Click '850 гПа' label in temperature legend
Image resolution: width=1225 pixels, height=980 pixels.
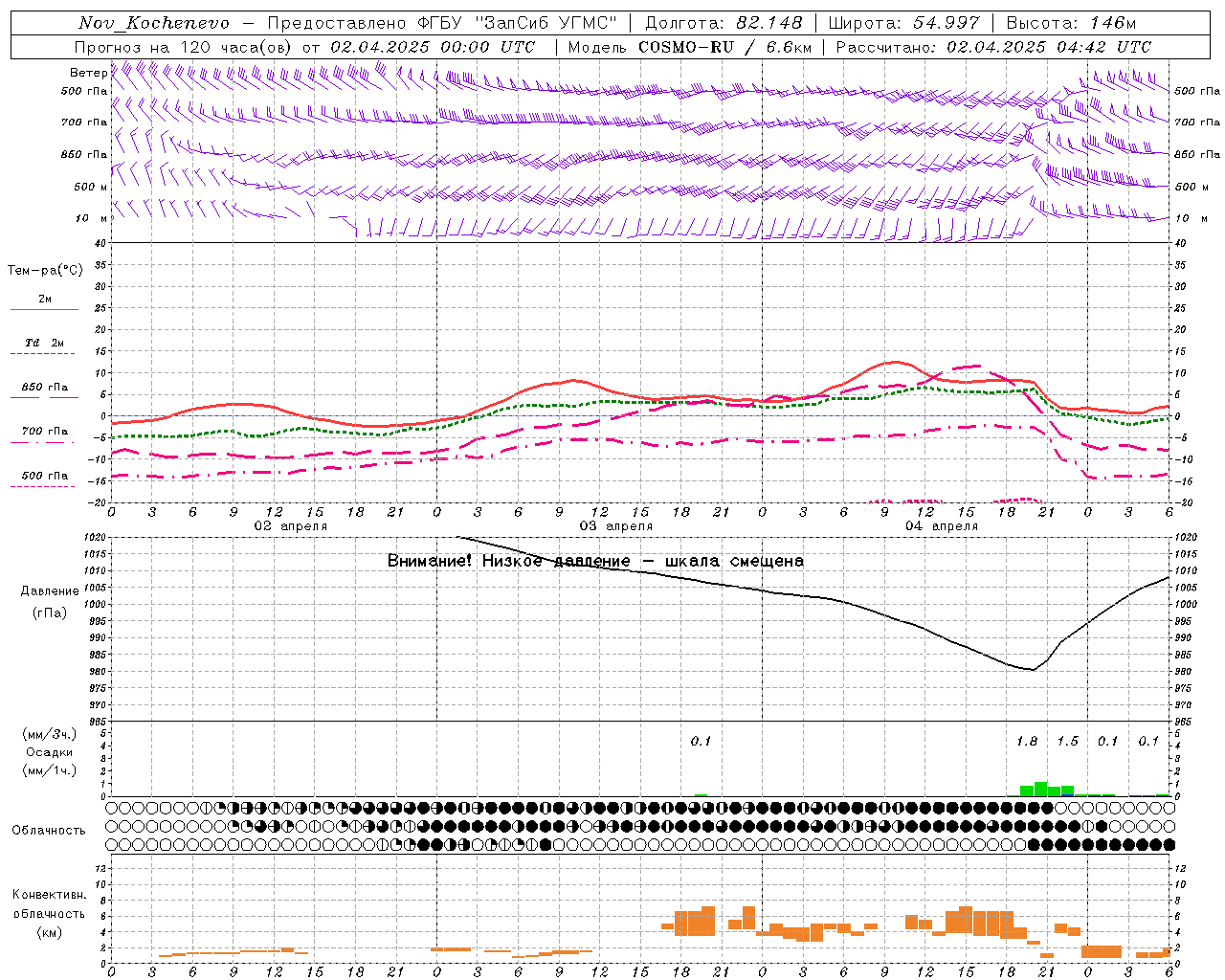[45, 388]
